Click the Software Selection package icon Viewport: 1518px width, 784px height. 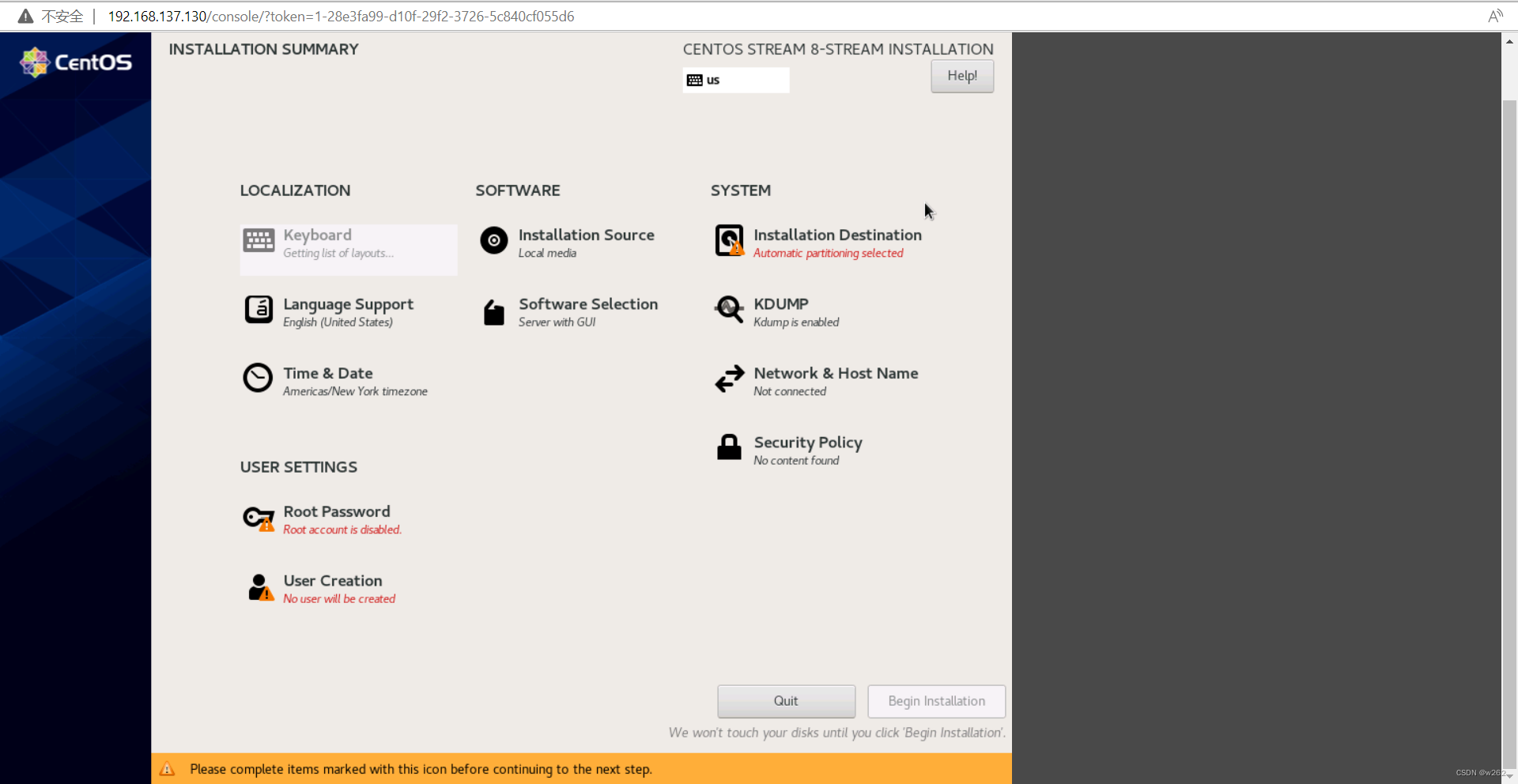pos(494,312)
